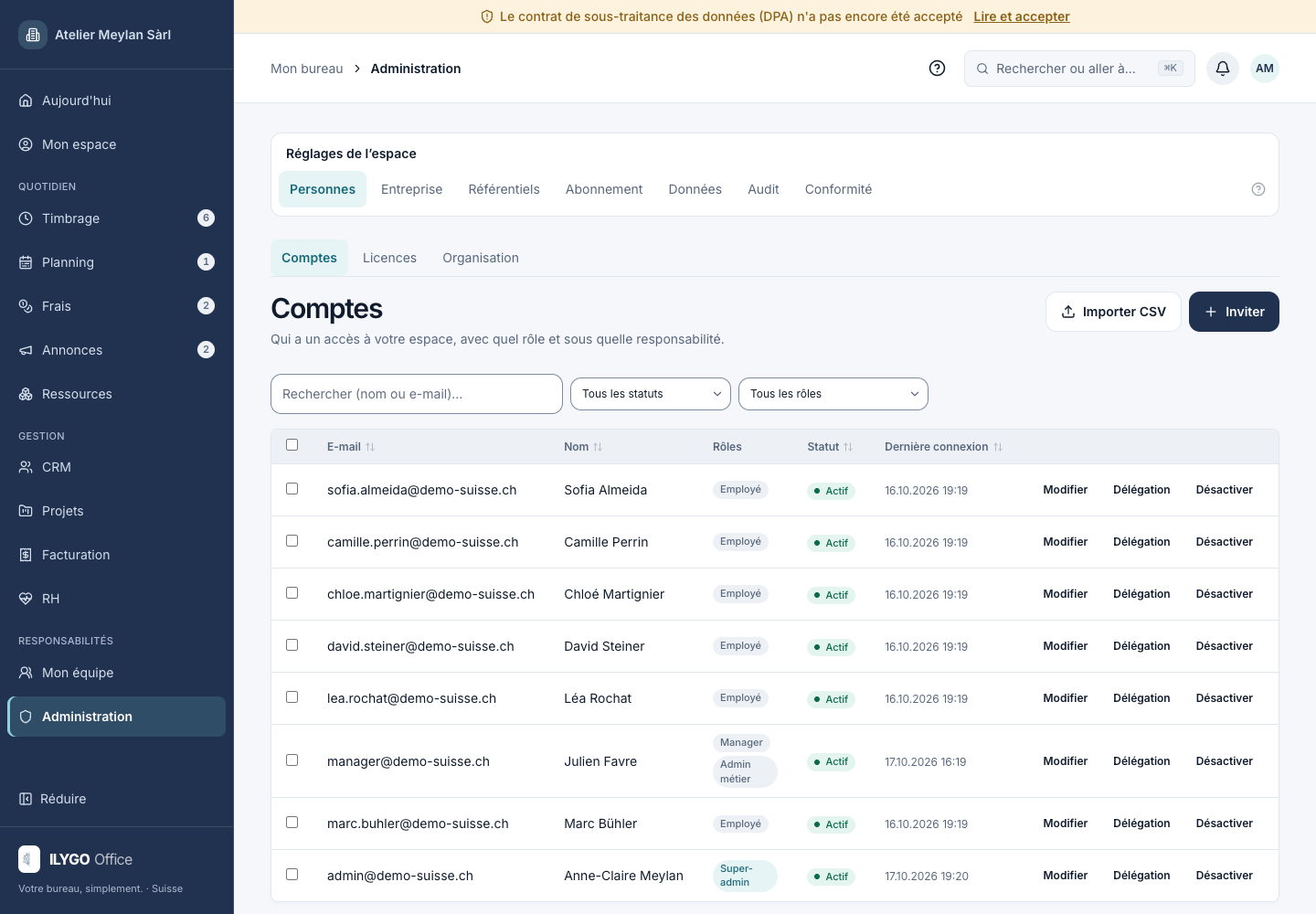Screen dimensions: 1316x914
Task: Open Timbrage clock icon in sidebar
Action: click(26, 218)
